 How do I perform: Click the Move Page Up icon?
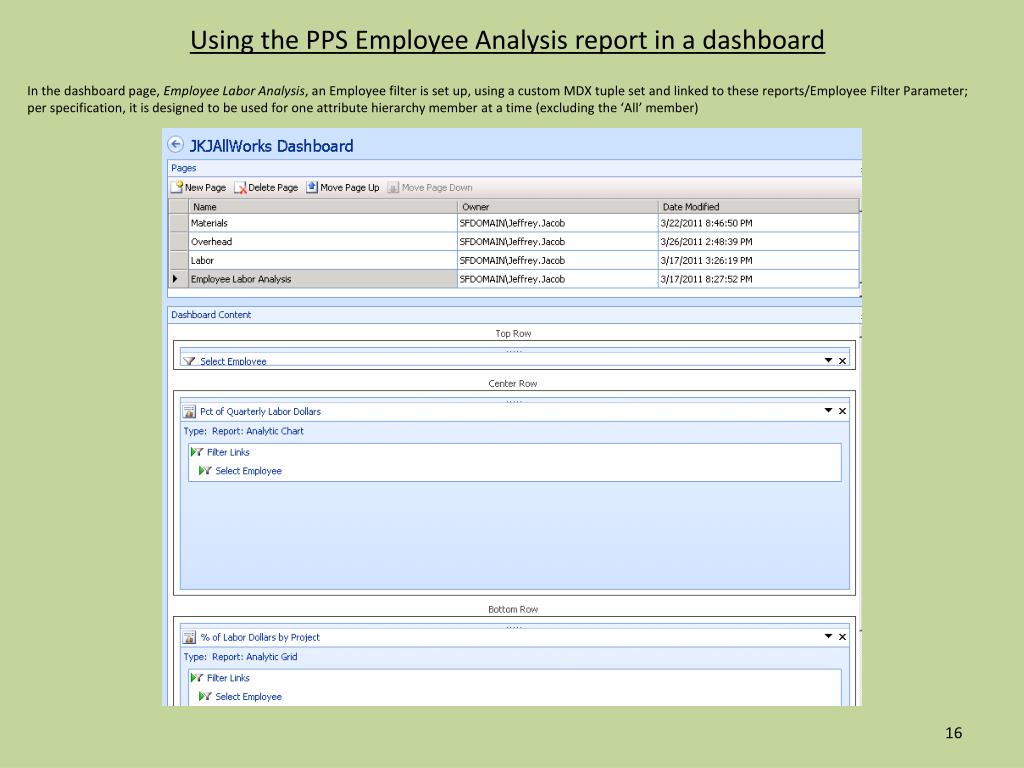312,187
